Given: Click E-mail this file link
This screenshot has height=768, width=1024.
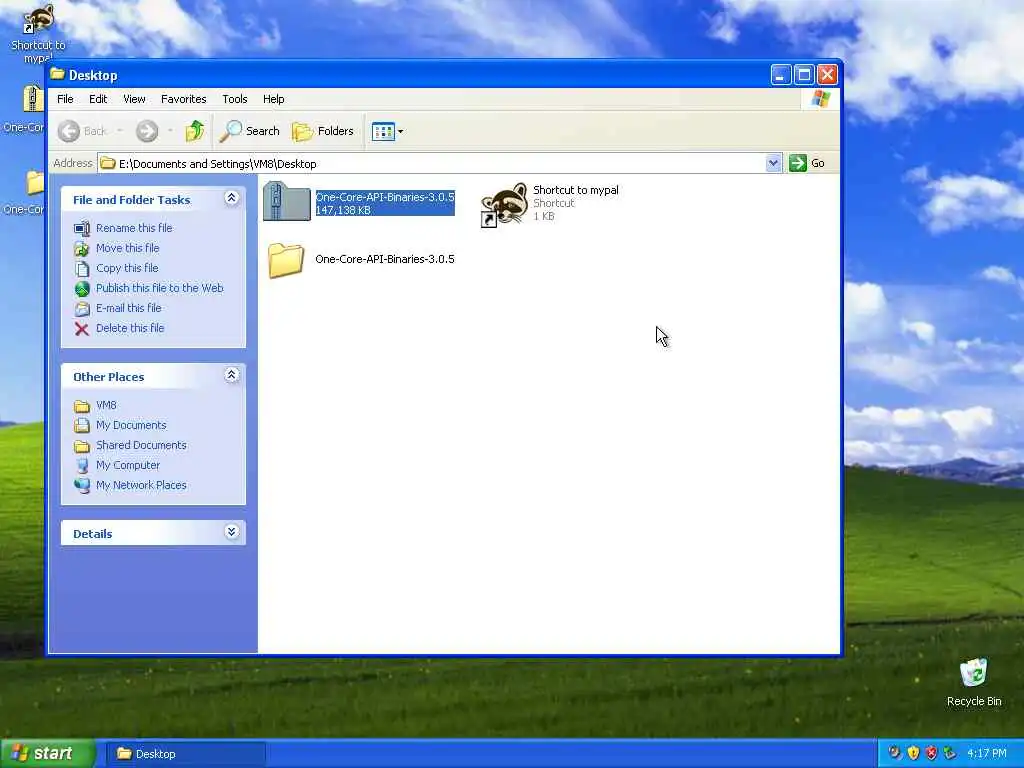Looking at the screenshot, I should 129,308.
